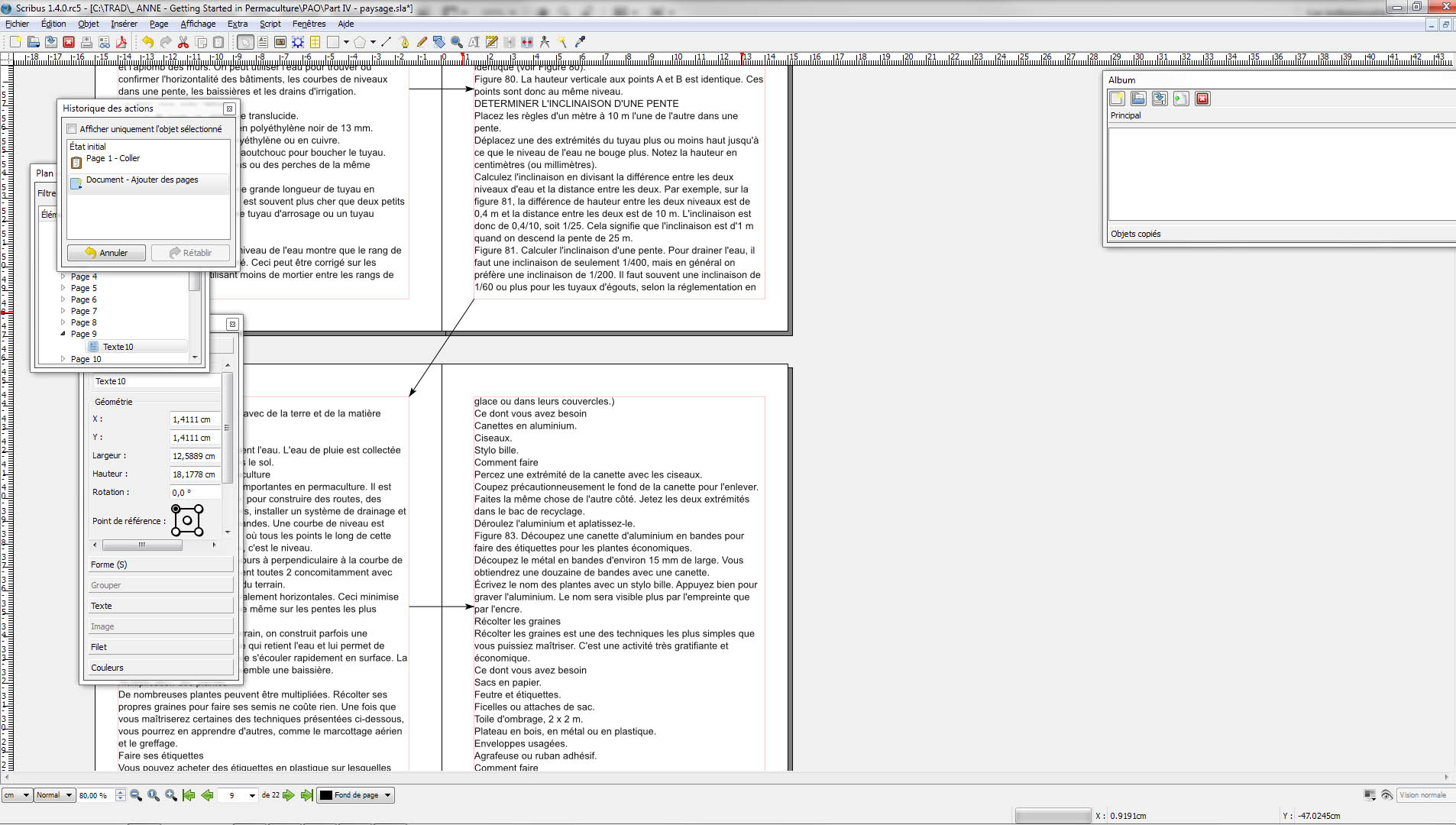Select the text frame insertion tool

point(263,42)
